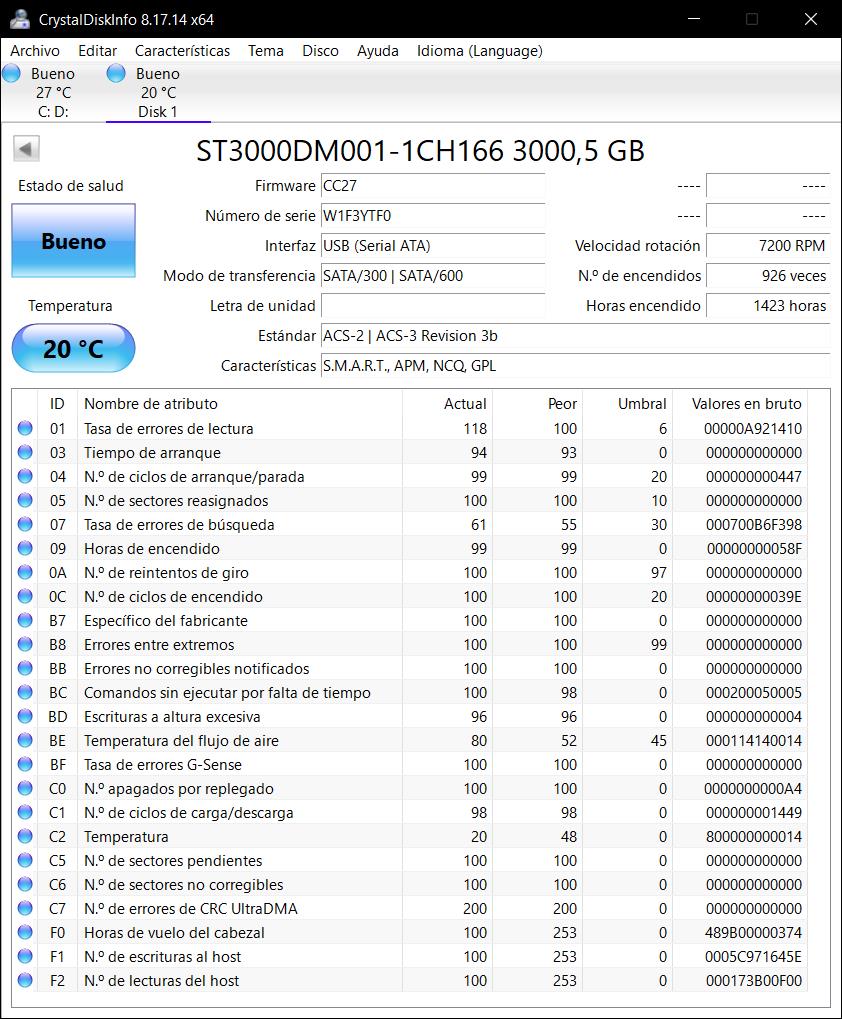The width and height of the screenshot is (842, 1019).
Task: Click the Firmware field showing CC27
Action: [433, 186]
